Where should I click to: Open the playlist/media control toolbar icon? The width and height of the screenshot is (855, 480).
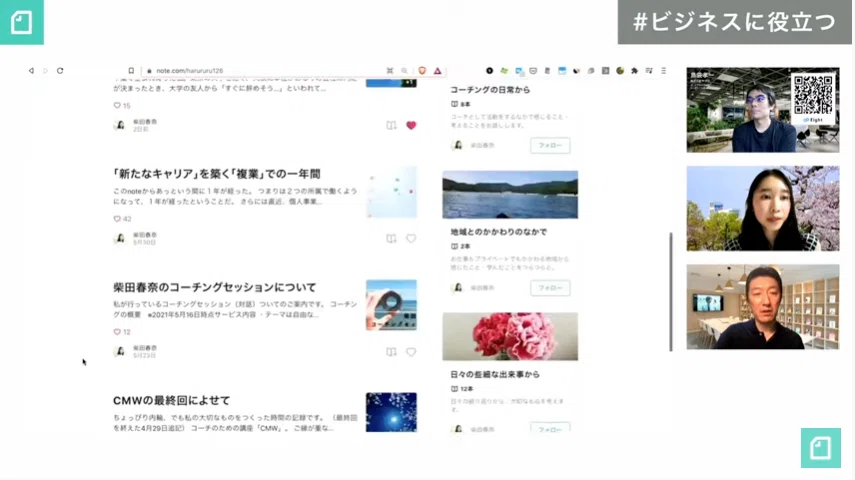coord(649,71)
